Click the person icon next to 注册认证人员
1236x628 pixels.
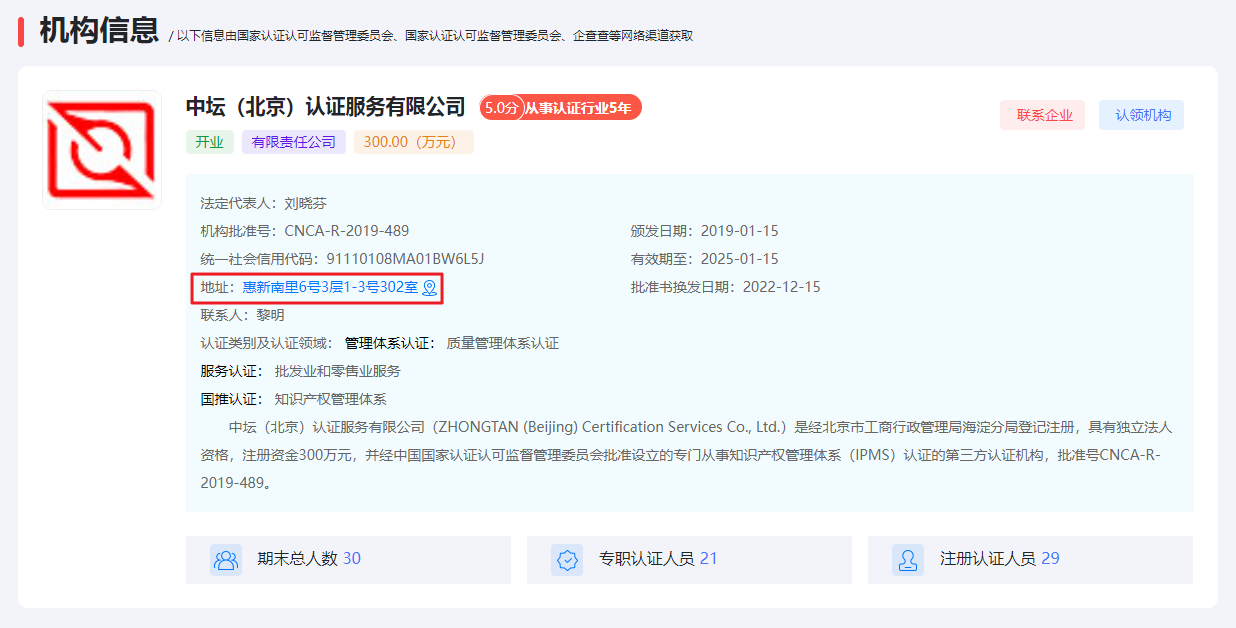(x=908, y=560)
